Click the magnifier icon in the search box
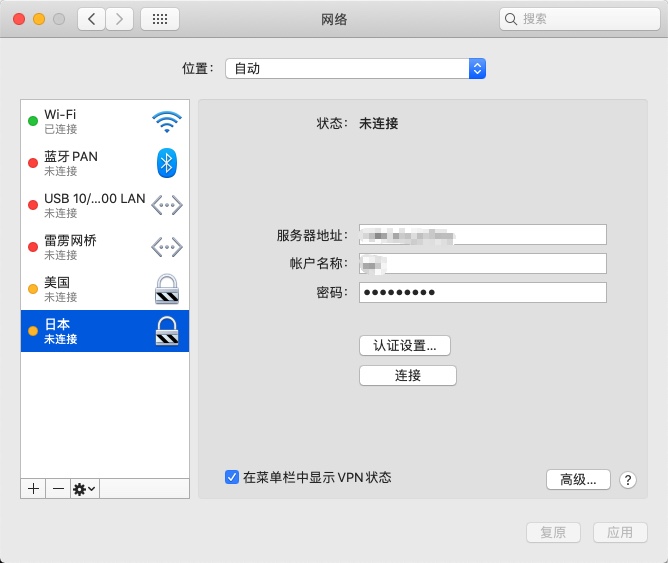 [x=510, y=19]
